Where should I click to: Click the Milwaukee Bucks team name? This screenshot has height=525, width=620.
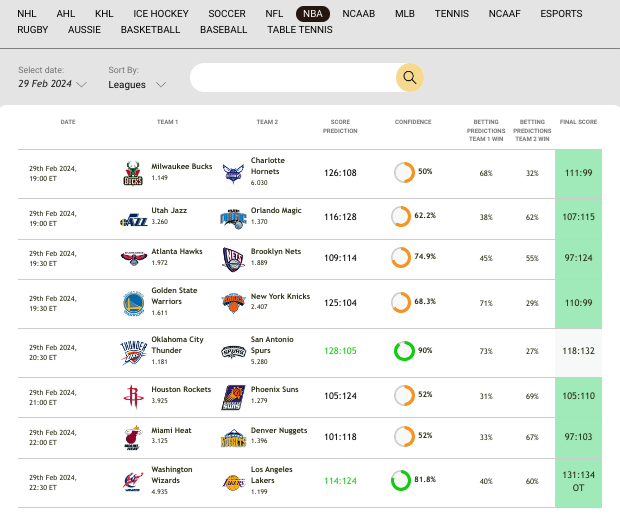[x=182, y=166]
